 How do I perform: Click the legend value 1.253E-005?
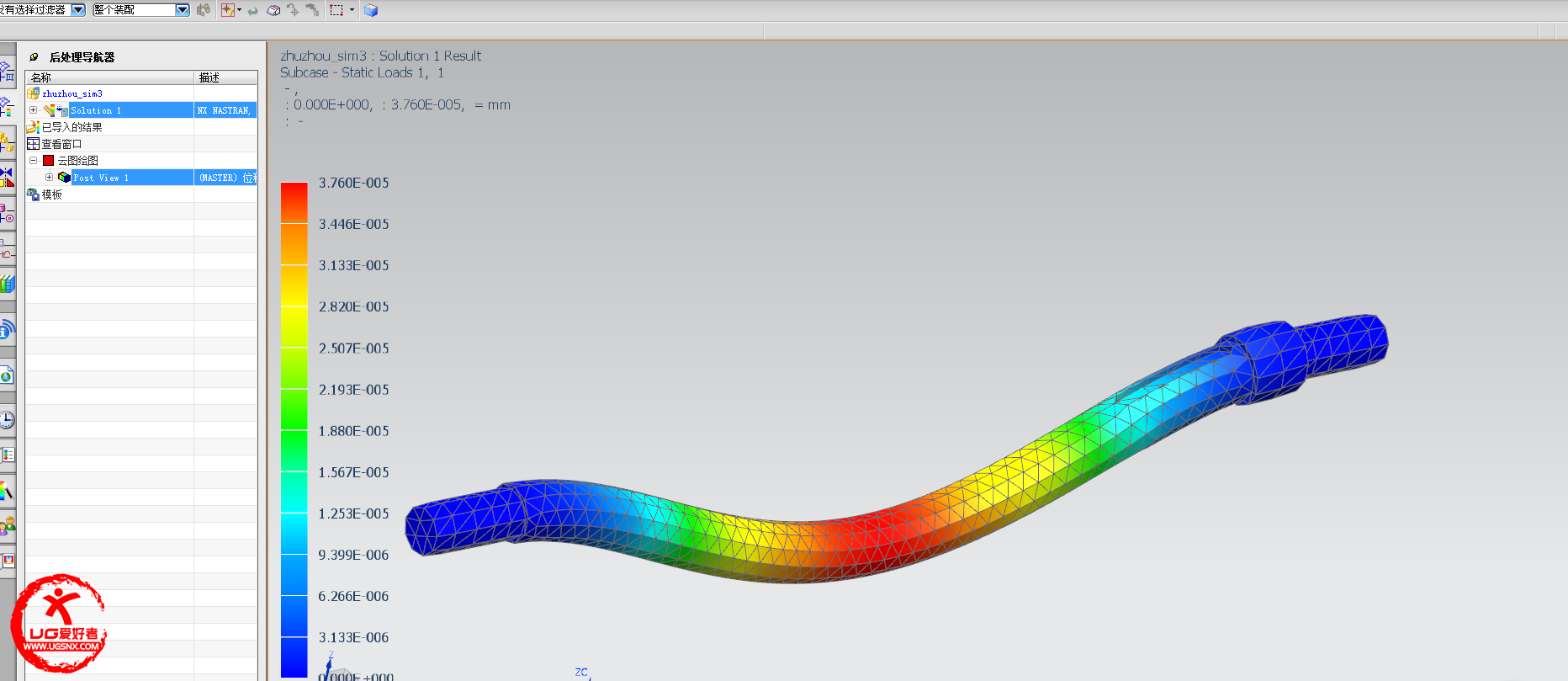(x=353, y=513)
